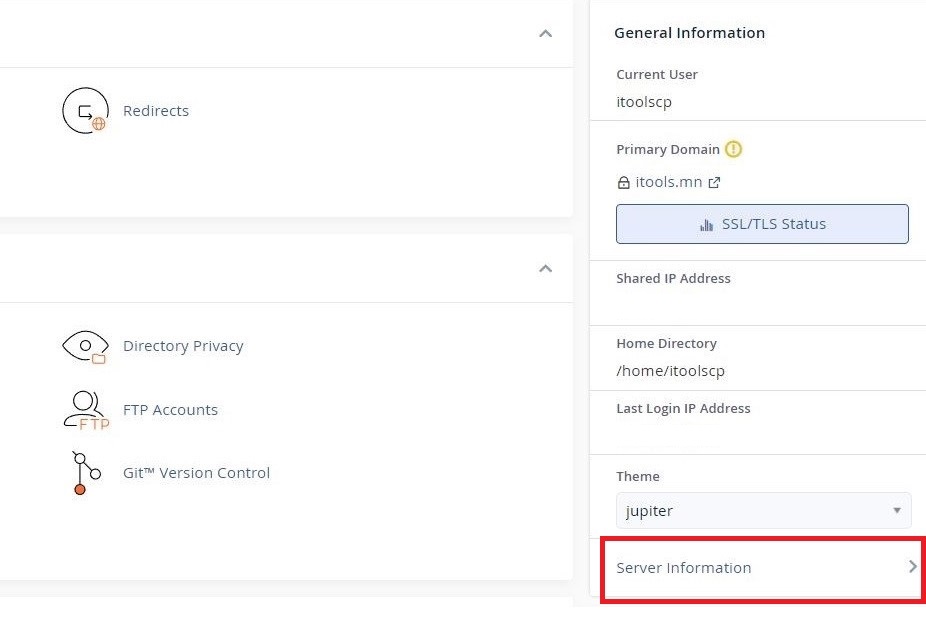Click the Primary Domain warning icon
Image resolution: width=926 pixels, height=618 pixels.
(733, 149)
